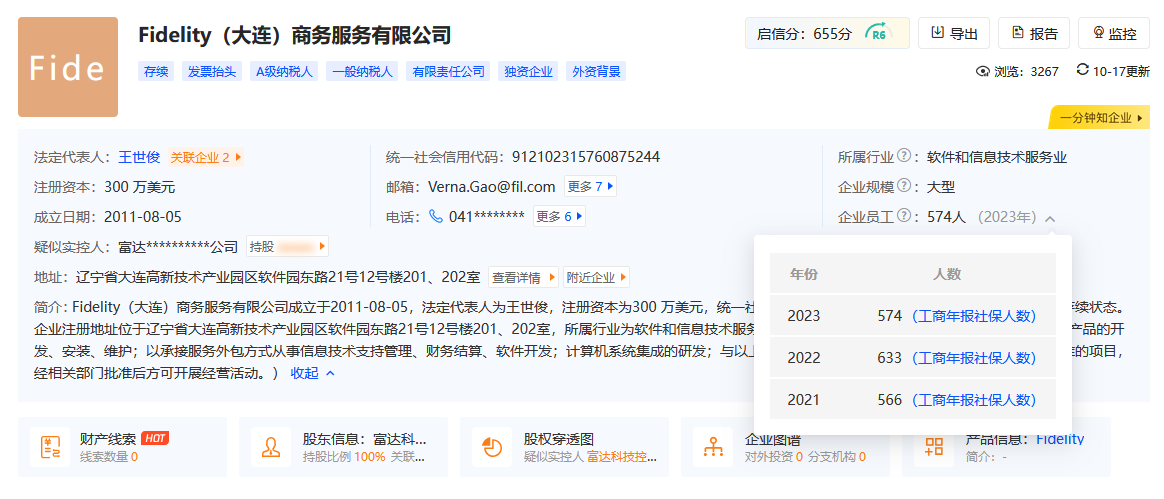This screenshot has height=499, width=1164.
Task: Click help icon beside 企业员工
Action: click(x=903, y=216)
